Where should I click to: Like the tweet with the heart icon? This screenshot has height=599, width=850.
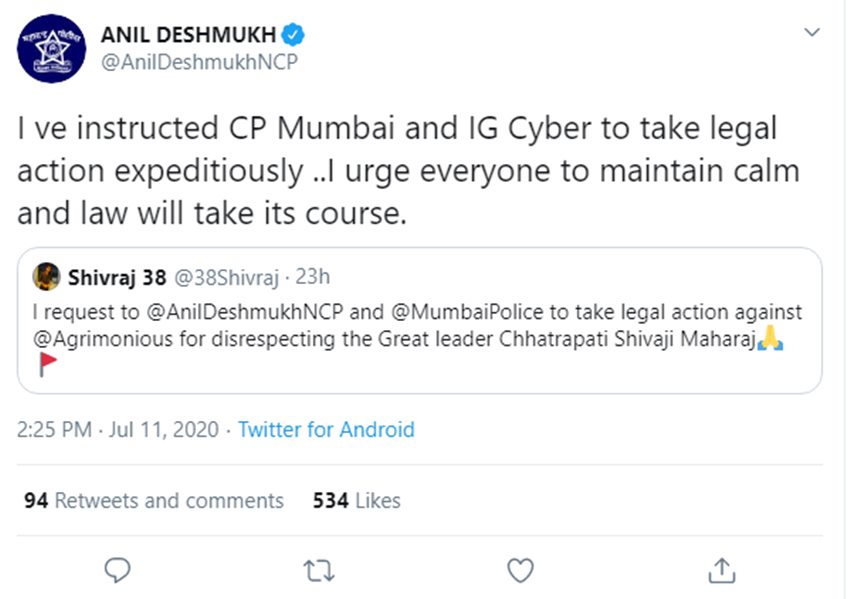[x=520, y=569]
